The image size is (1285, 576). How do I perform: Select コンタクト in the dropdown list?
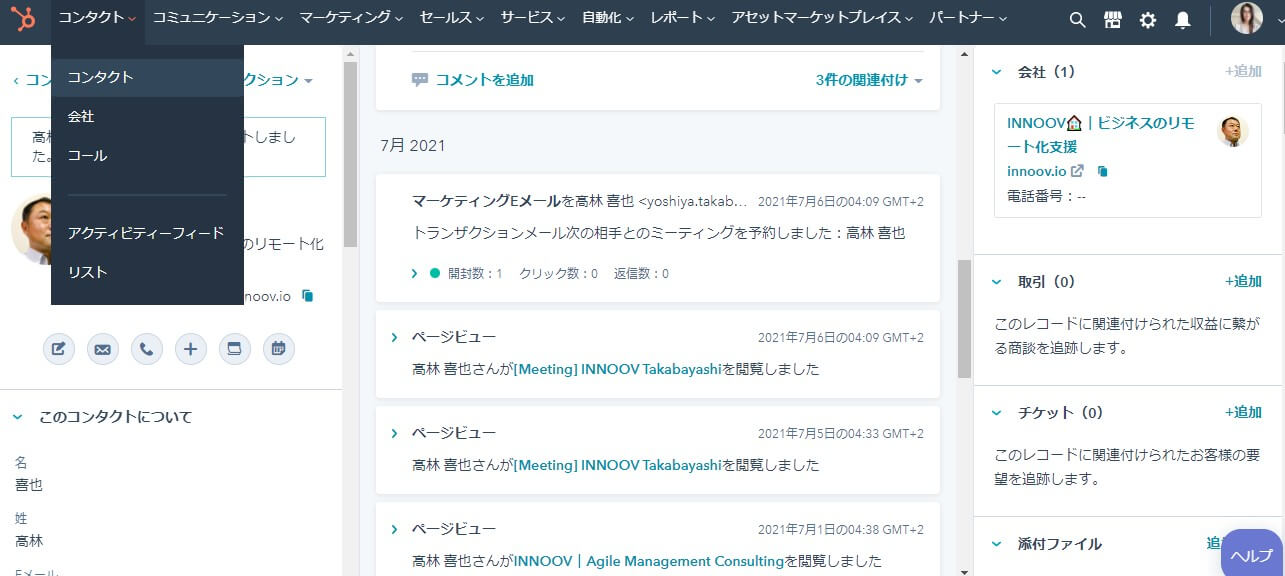(x=148, y=77)
